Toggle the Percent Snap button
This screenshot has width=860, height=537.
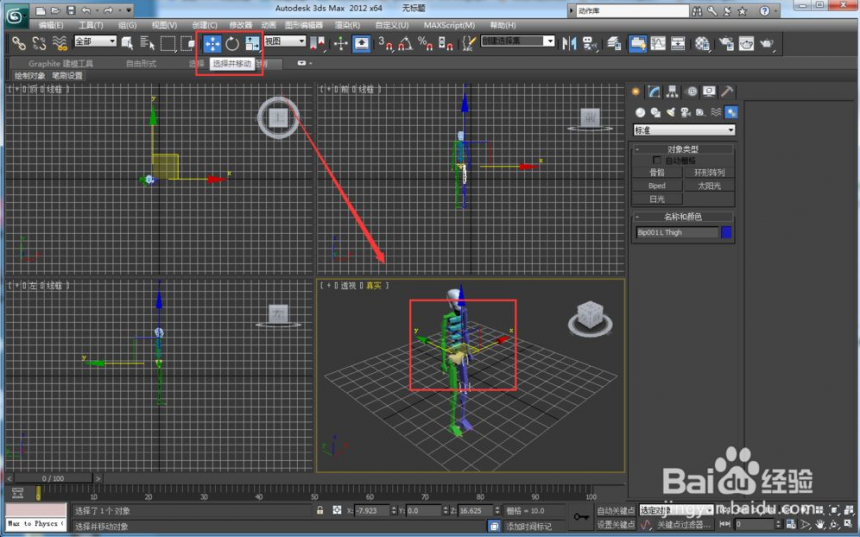click(x=425, y=43)
